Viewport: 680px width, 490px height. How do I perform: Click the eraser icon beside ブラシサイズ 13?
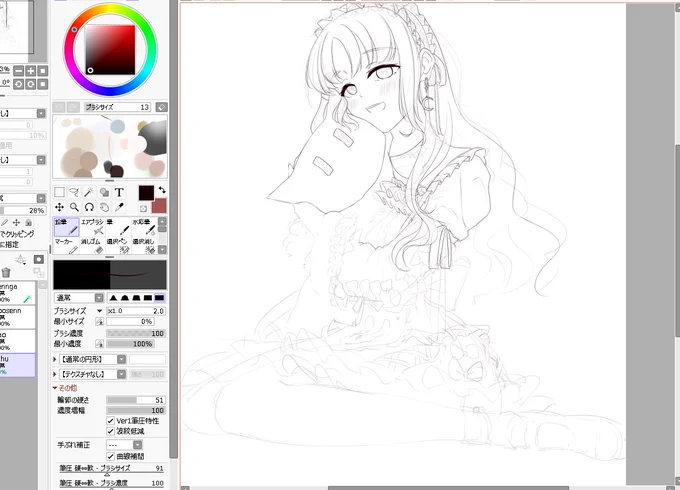coord(161,107)
